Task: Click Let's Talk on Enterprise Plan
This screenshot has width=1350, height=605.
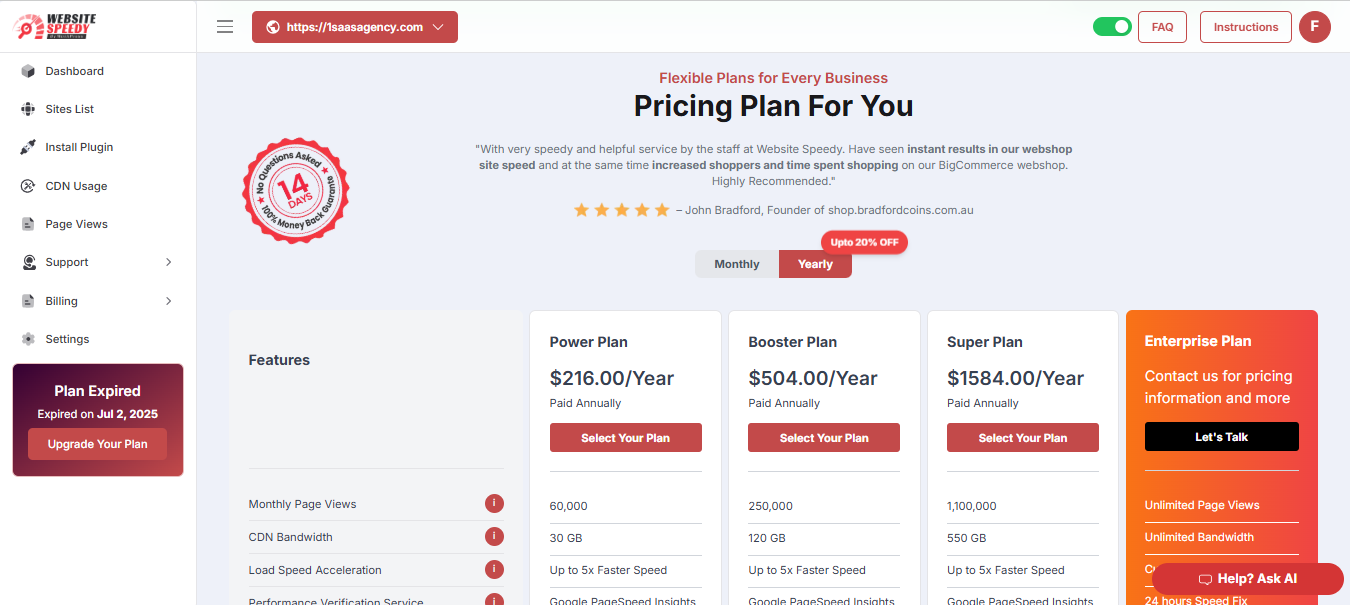Action: 1222,437
